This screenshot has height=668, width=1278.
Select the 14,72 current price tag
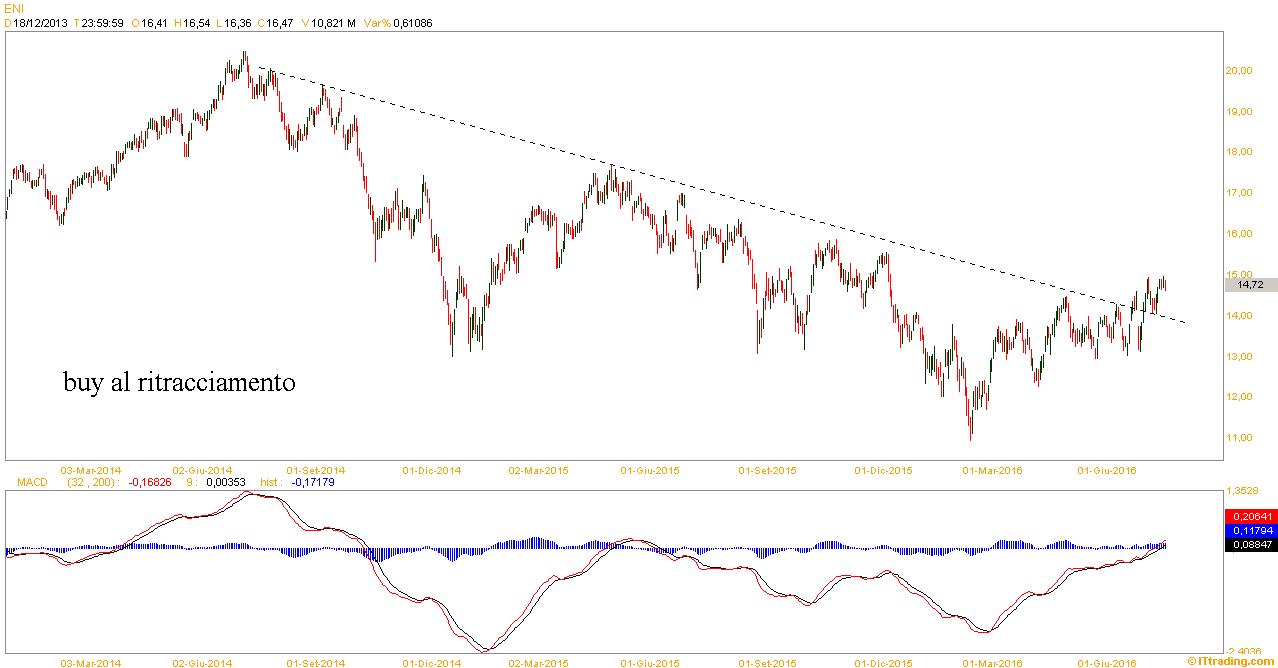click(1250, 285)
